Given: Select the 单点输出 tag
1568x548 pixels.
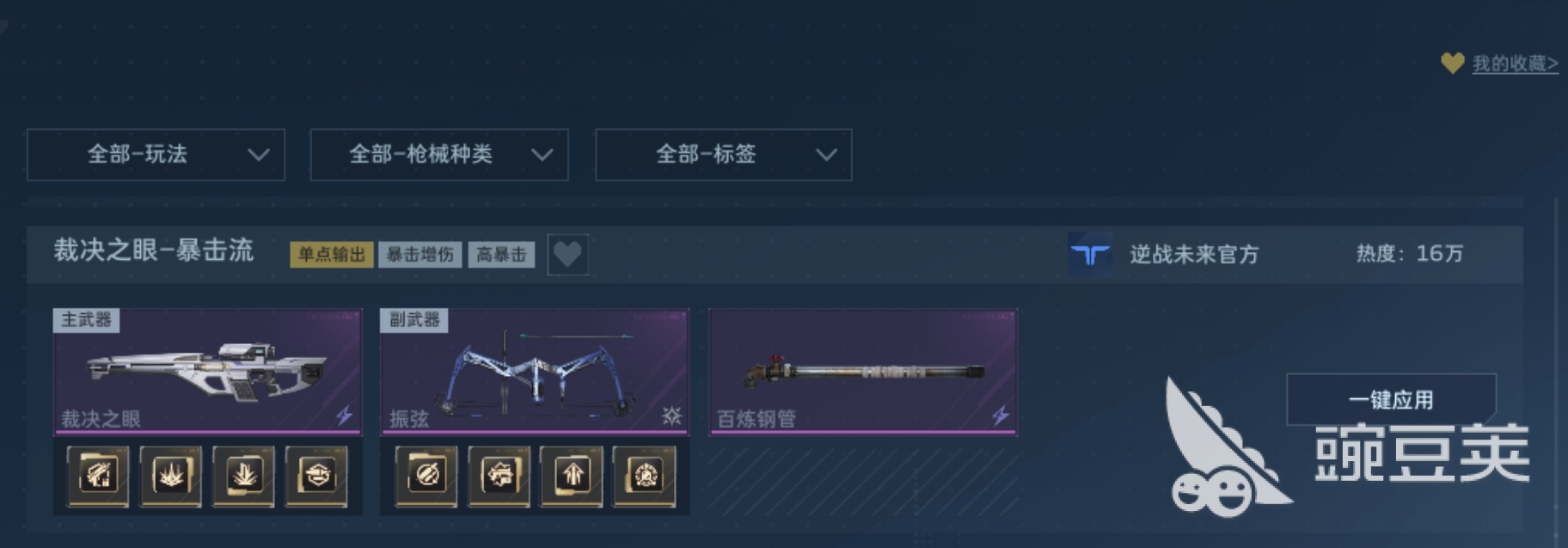Looking at the screenshot, I should click(x=332, y=255).
